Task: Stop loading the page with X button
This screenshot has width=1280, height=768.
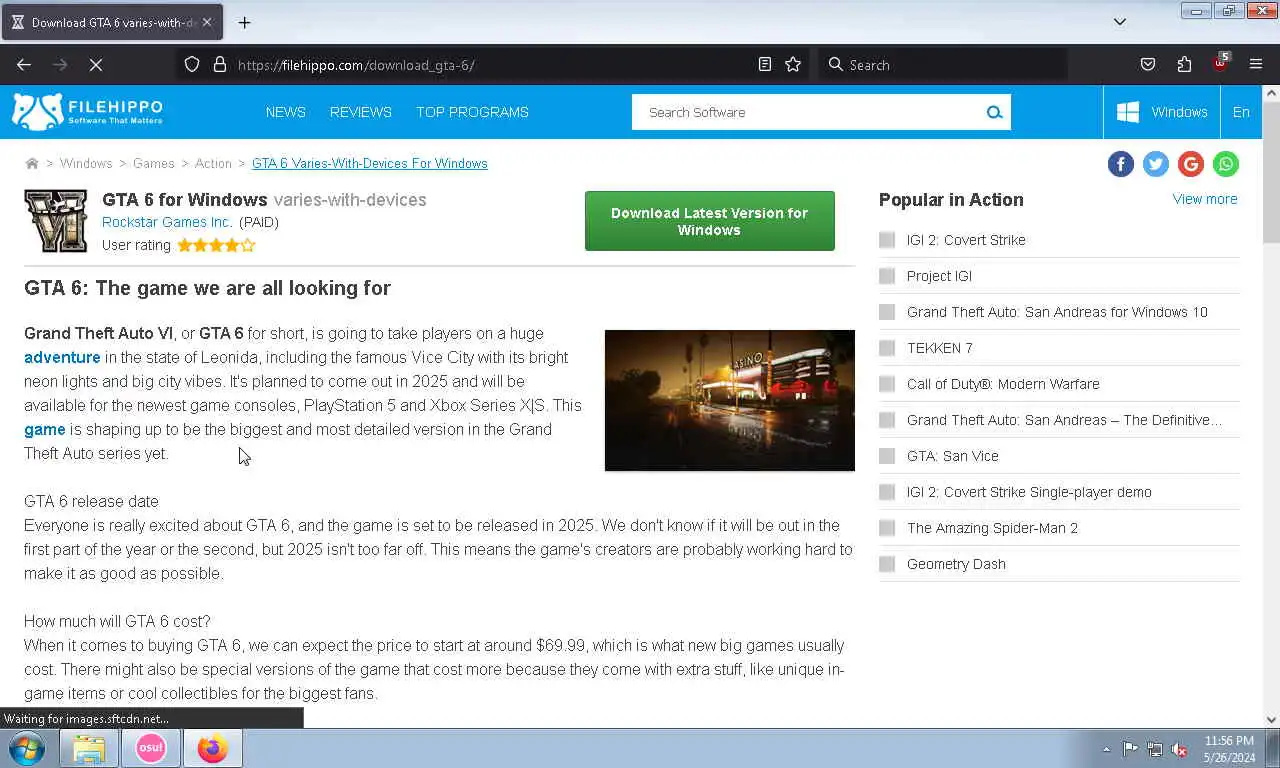Action: coord(96,65)
